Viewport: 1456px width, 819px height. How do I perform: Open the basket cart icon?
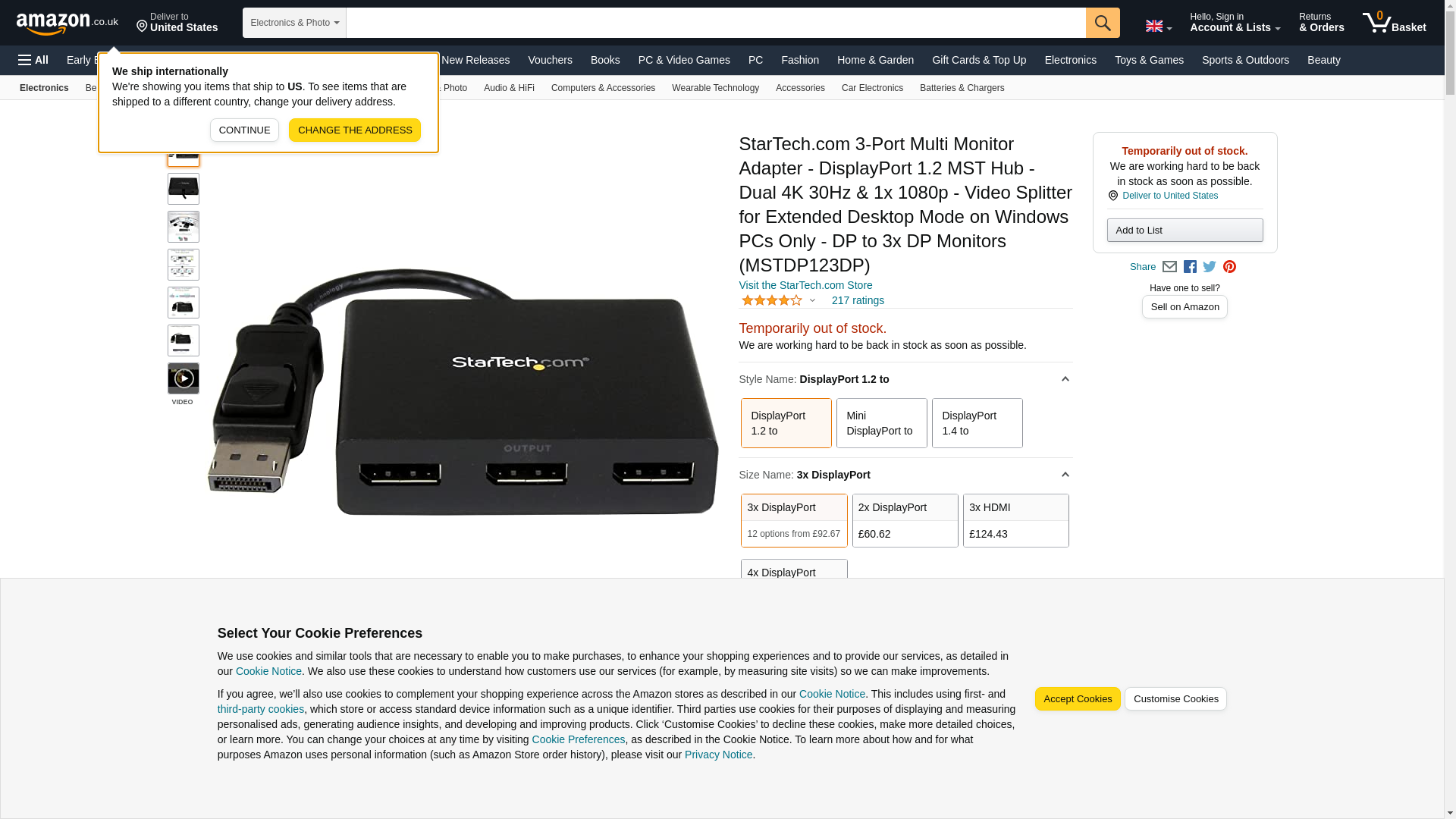(x=1394, y=23)
